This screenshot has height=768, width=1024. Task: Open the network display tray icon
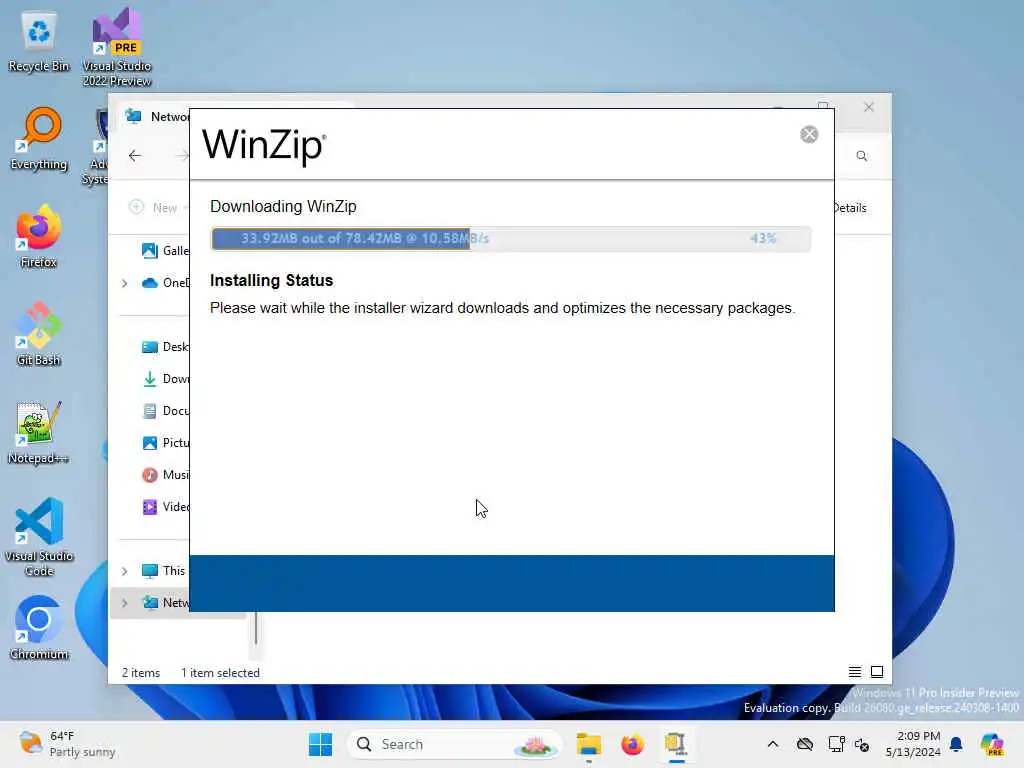[x=836, y=744]
